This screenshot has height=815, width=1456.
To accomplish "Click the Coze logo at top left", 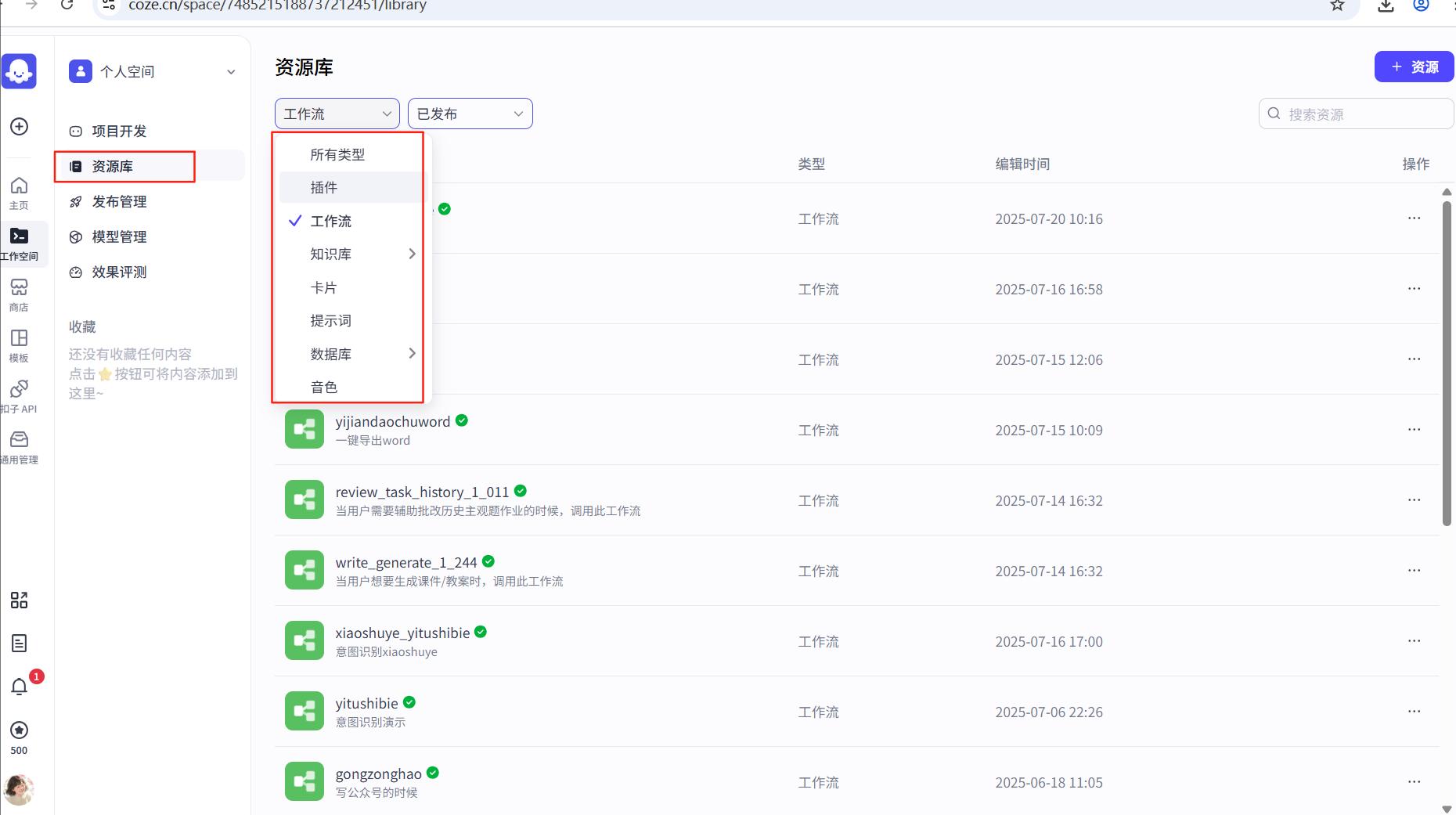I will (20, 70).
